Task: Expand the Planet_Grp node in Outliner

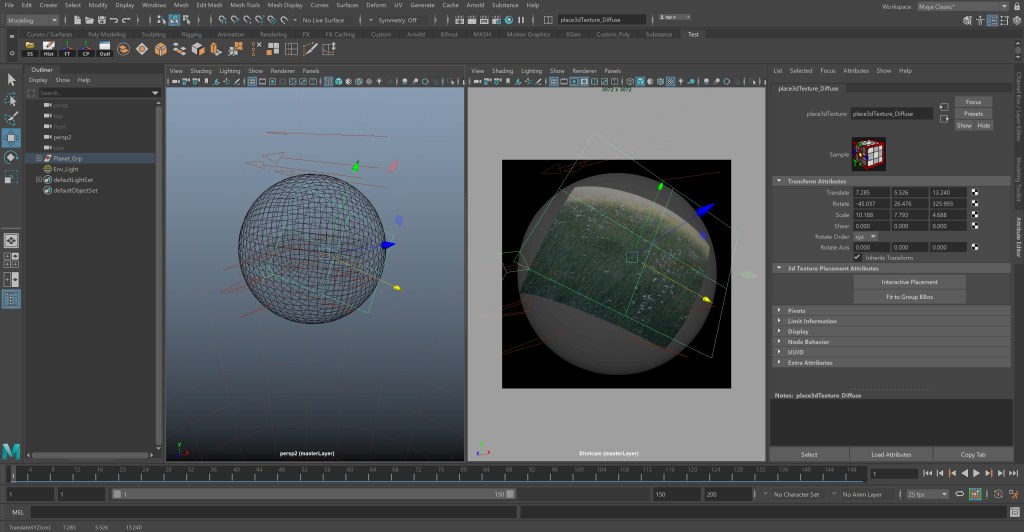Action: click(x=38, y=158)
